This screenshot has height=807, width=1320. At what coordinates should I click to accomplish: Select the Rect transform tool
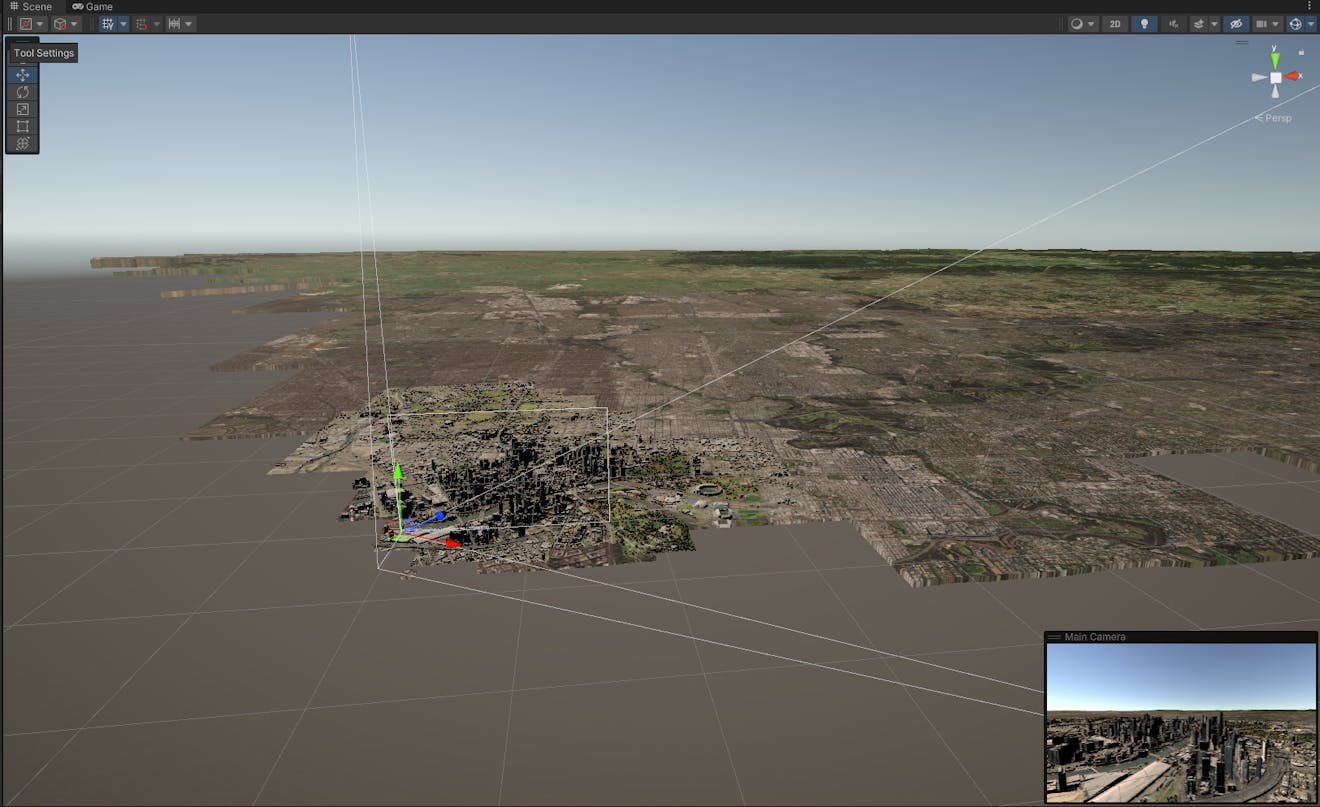coord(22,126)
